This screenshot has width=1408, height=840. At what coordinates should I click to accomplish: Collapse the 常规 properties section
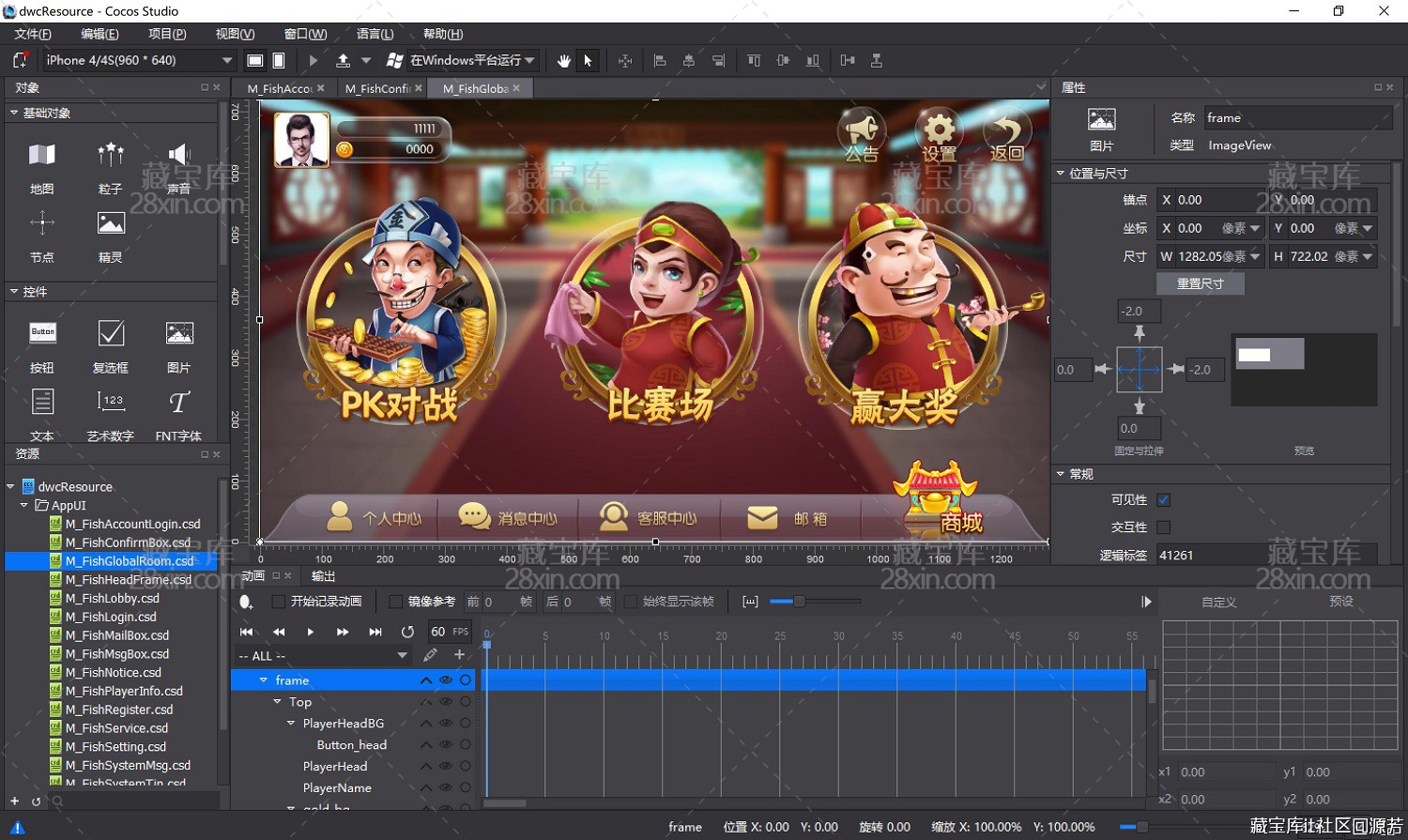(x=1061, y=474)
